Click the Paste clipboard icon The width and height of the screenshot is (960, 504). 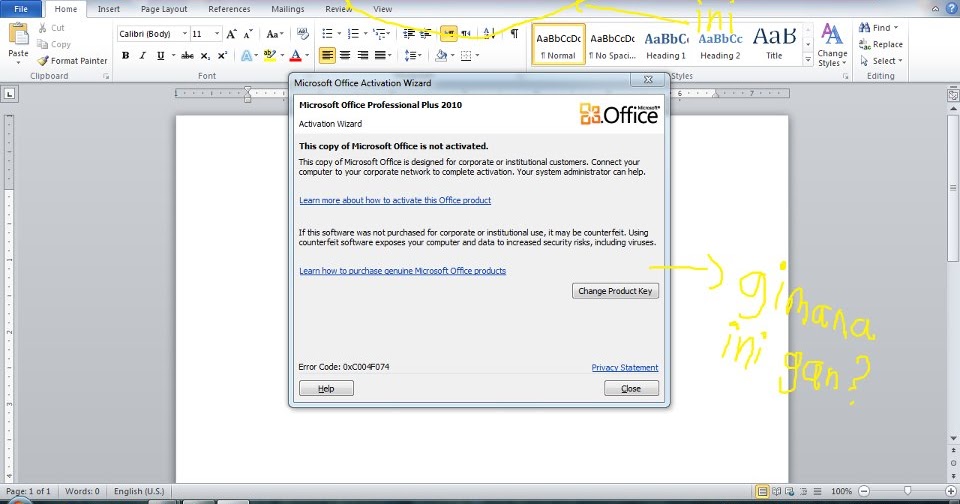18,35
